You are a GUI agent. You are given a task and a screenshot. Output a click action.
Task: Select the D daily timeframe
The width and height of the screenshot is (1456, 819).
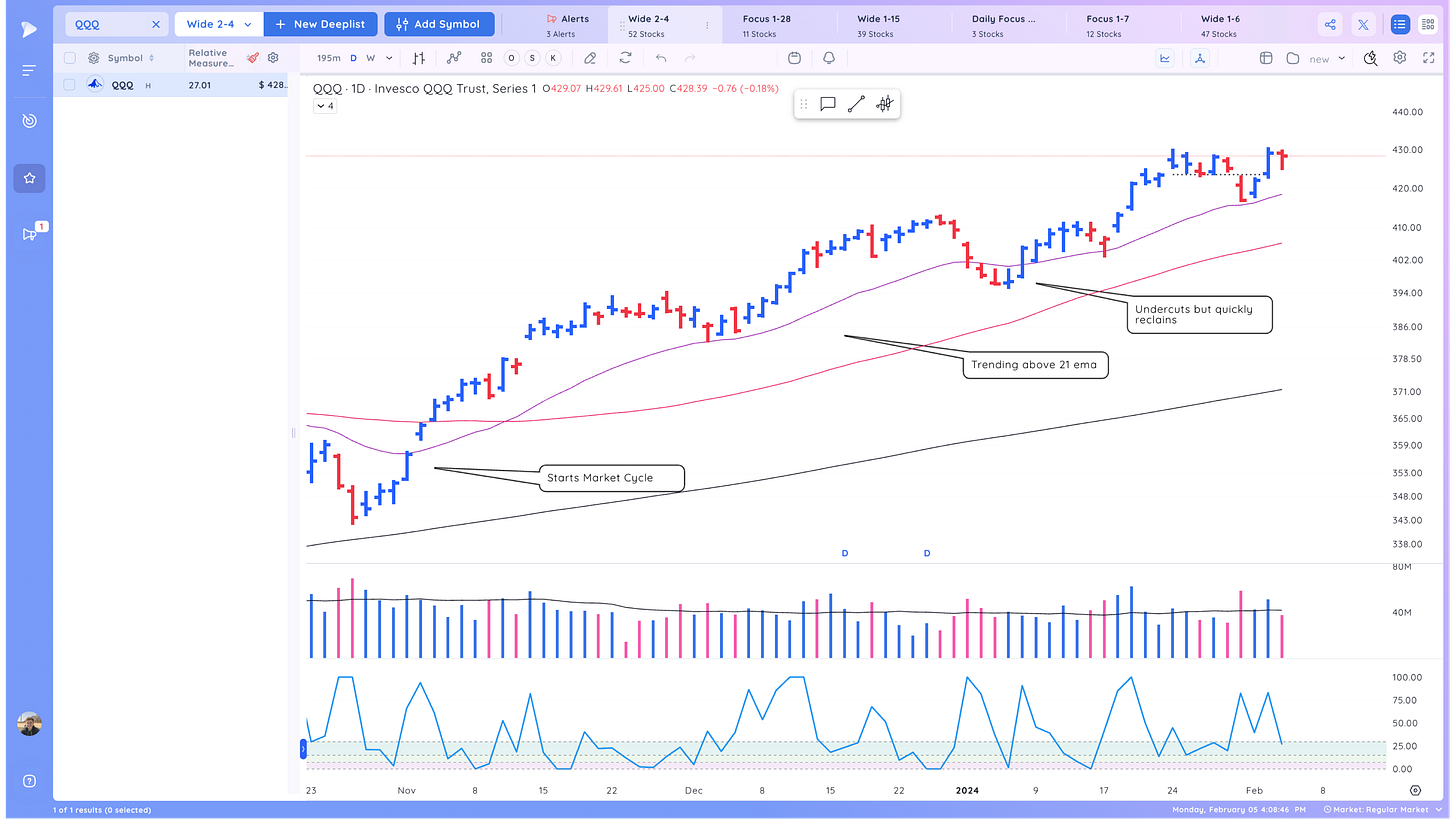[x=353, y=58]
